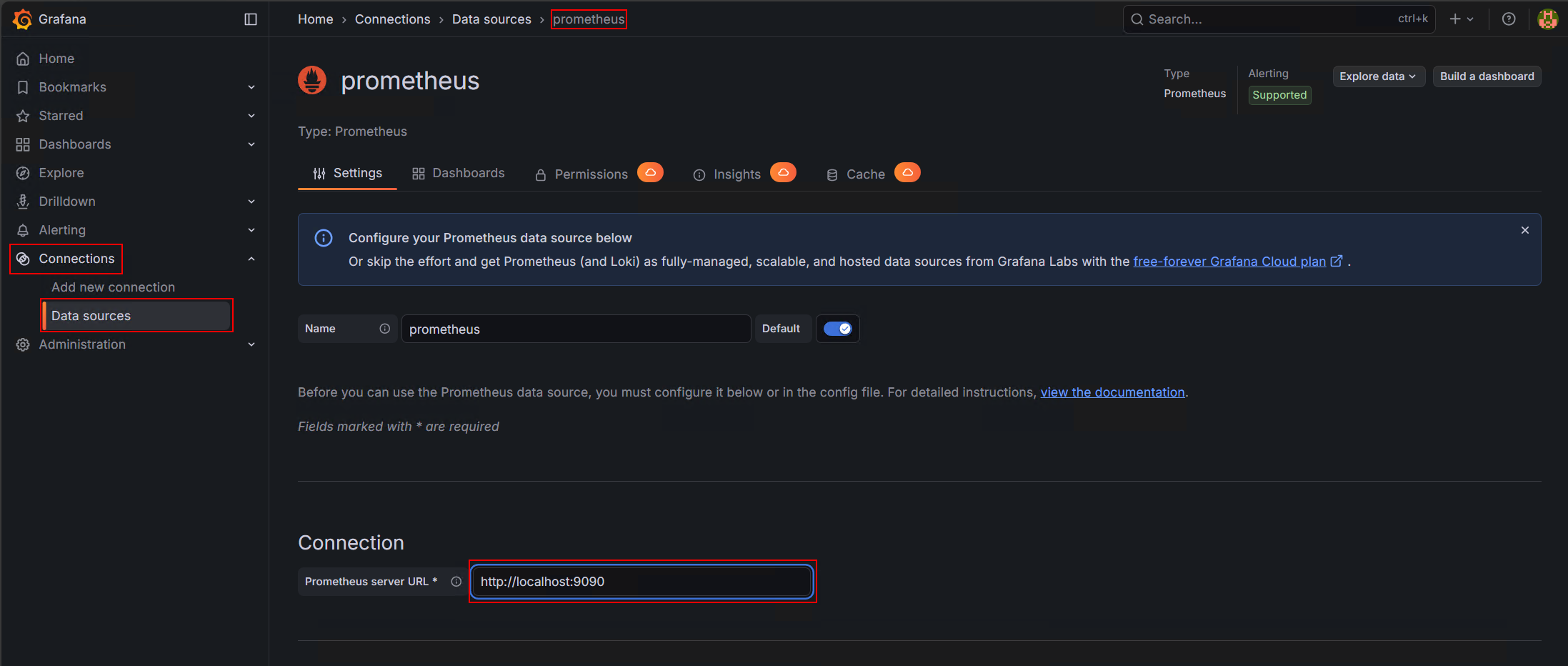1568x666 pixels.
Task: Open Drilldown from the sidebar
Action: tap(67, 202)
